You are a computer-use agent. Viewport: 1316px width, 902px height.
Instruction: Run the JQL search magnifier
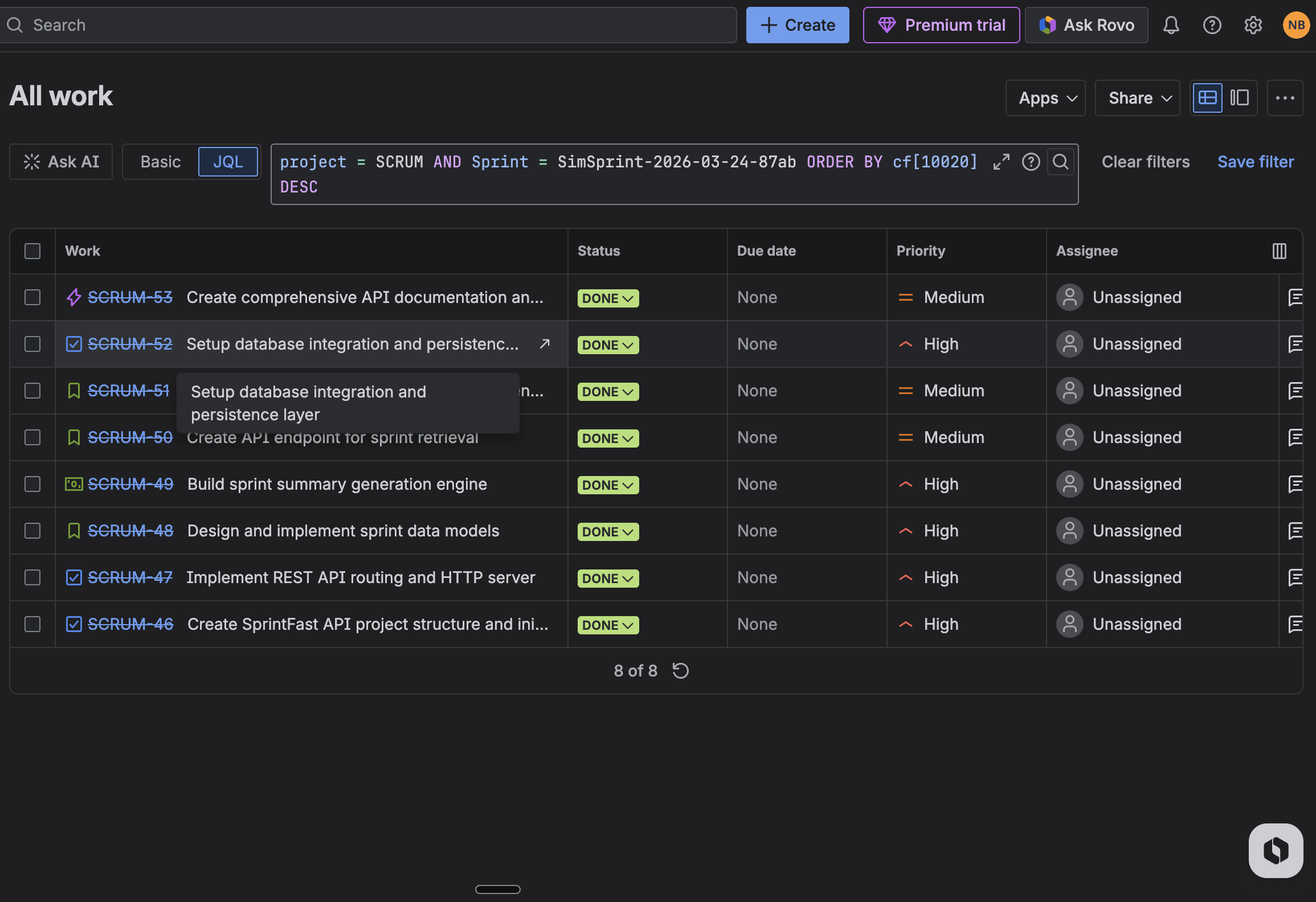click(1060, 162)
